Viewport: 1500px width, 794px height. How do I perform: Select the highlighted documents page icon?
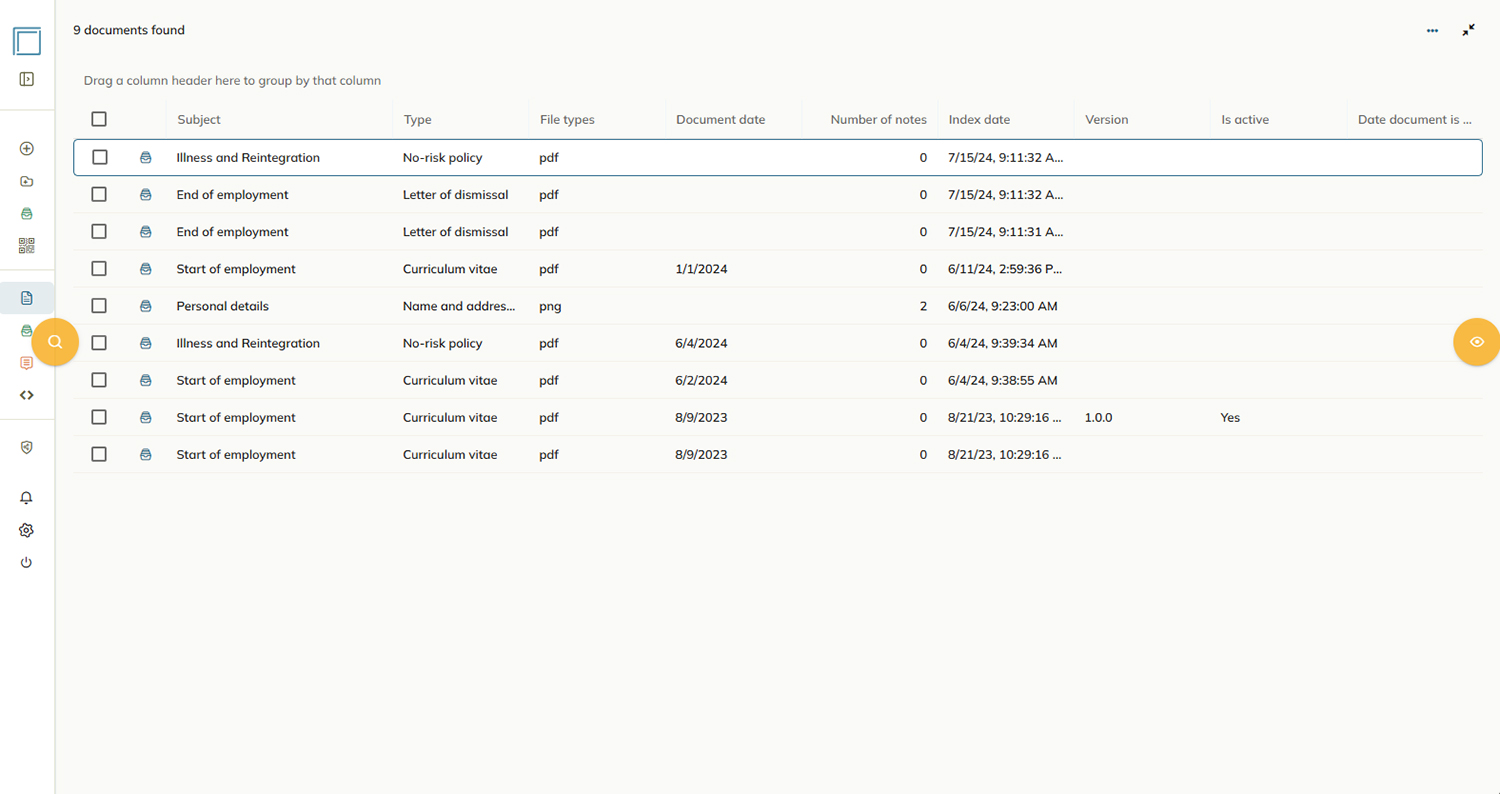point(27,298)
